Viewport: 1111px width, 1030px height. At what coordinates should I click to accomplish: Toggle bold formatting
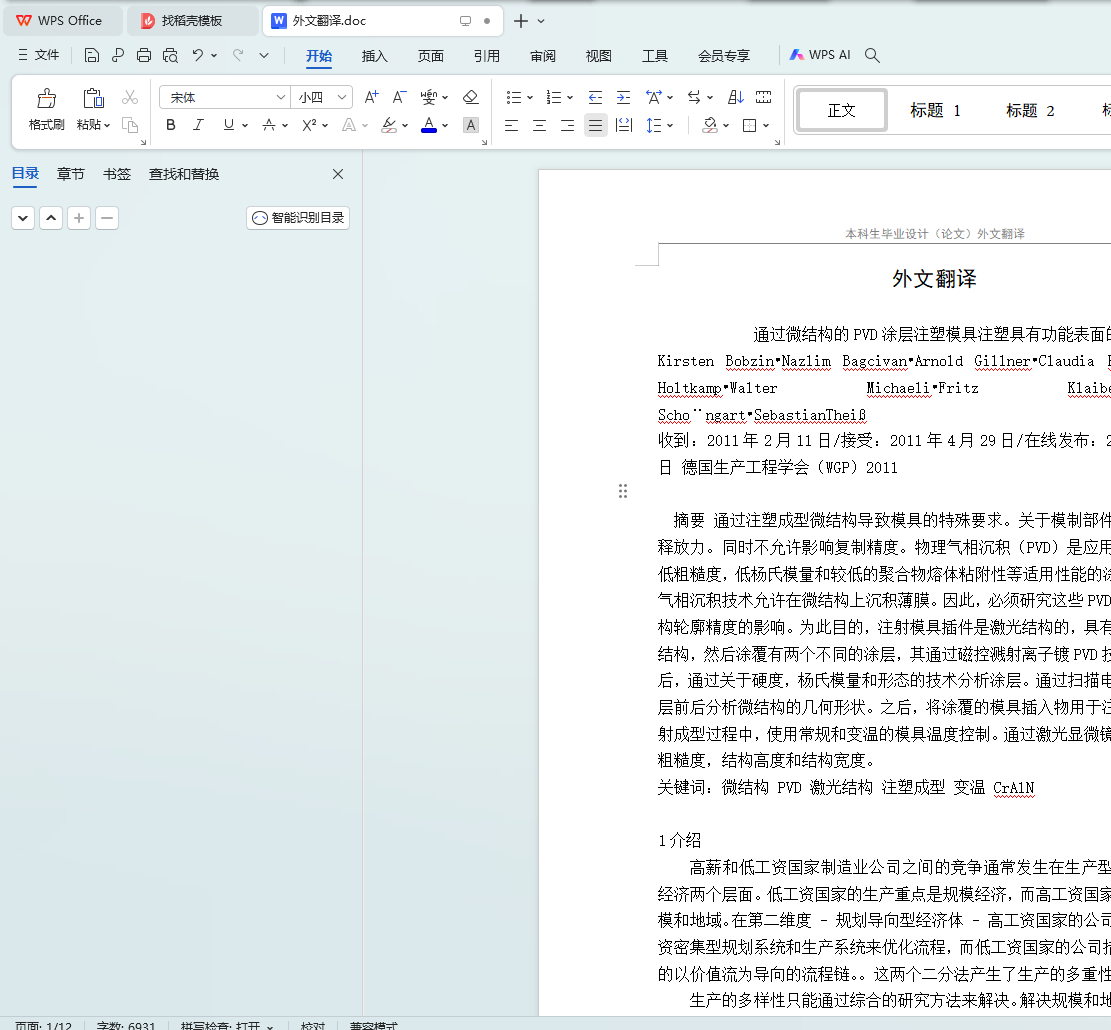171,125
